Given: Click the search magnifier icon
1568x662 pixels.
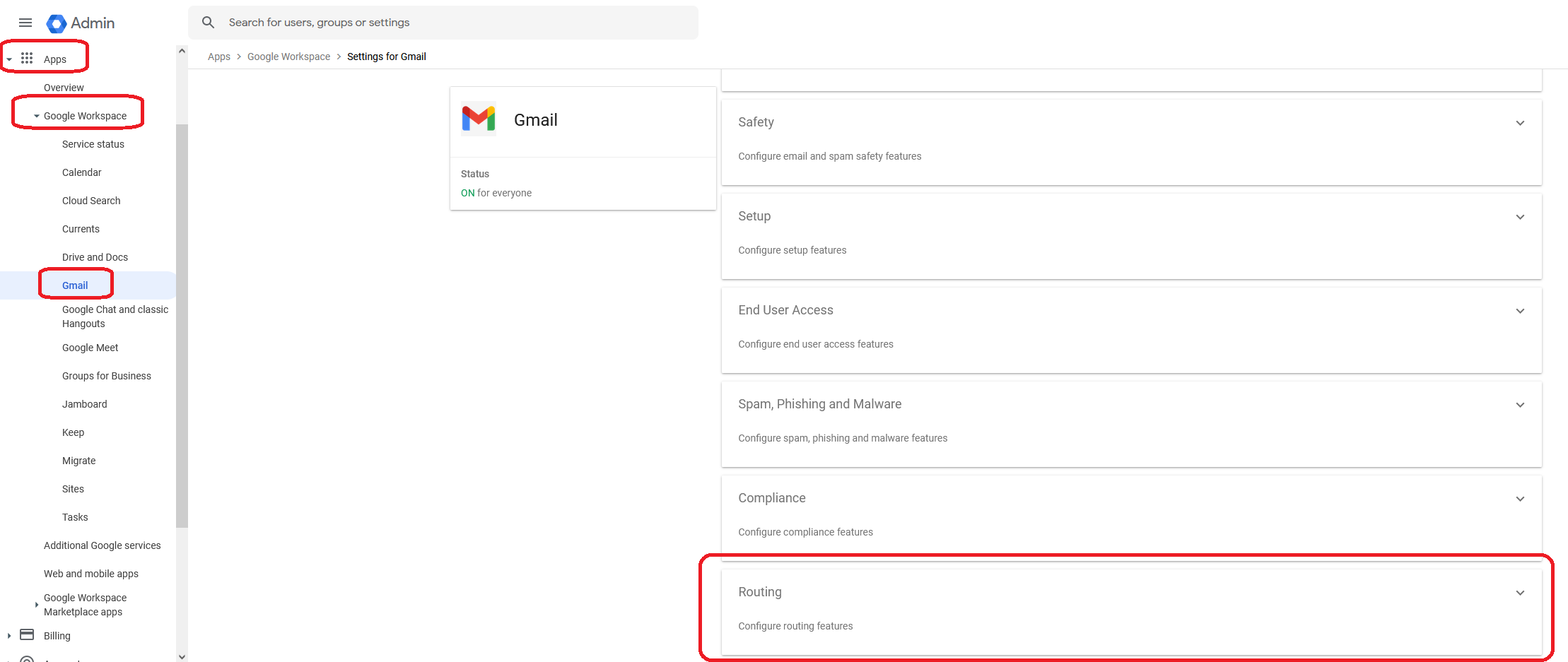Looking at the screenshot, I should [208, 23].
